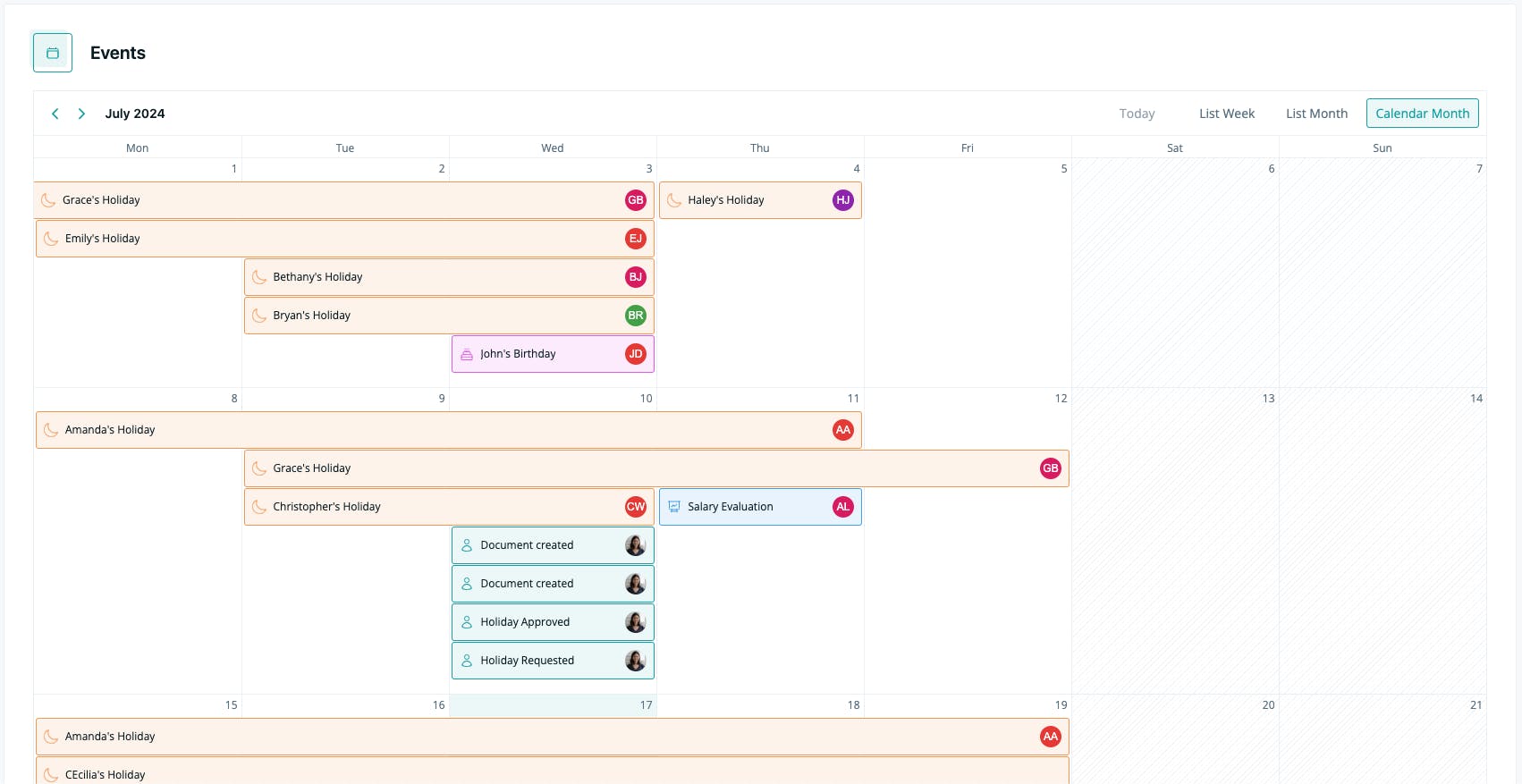Open the Salary Evaluation event
Image resolution: width=1522 pixels, height=784 pixels.
[x=760, y=507]
